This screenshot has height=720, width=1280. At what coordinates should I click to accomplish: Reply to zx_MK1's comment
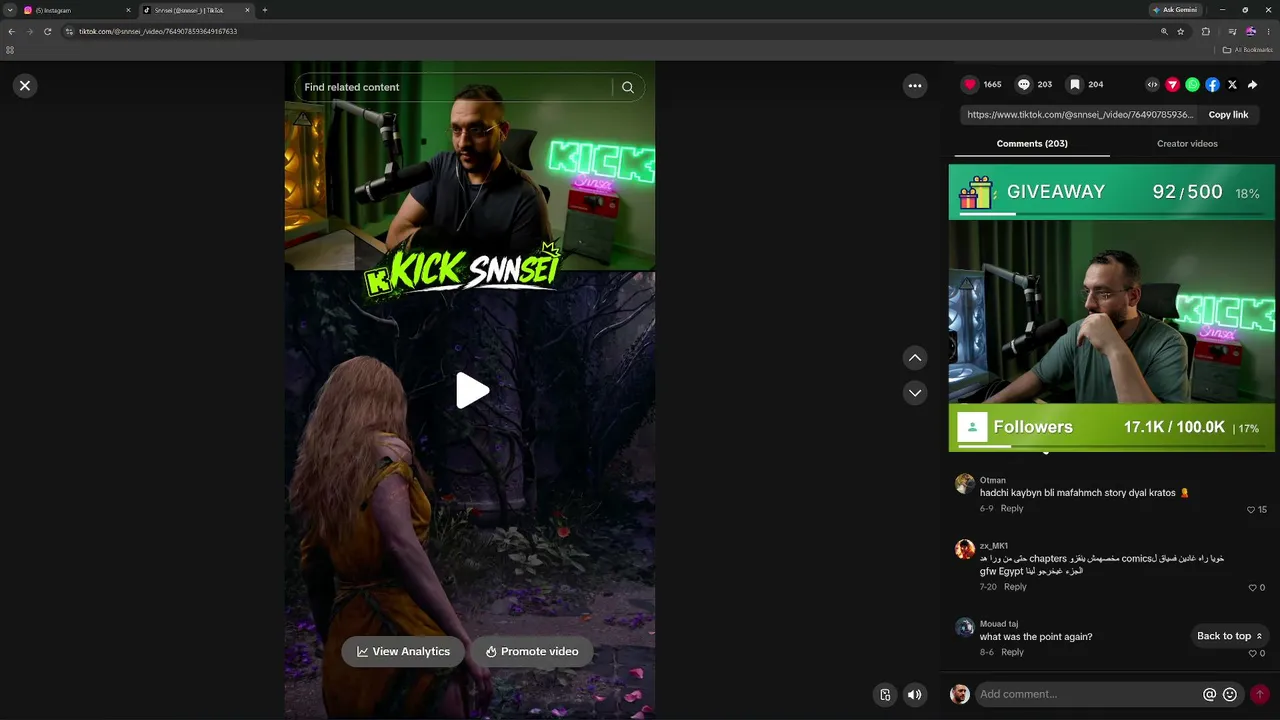pyautogui.click(x=1015, y=587)
